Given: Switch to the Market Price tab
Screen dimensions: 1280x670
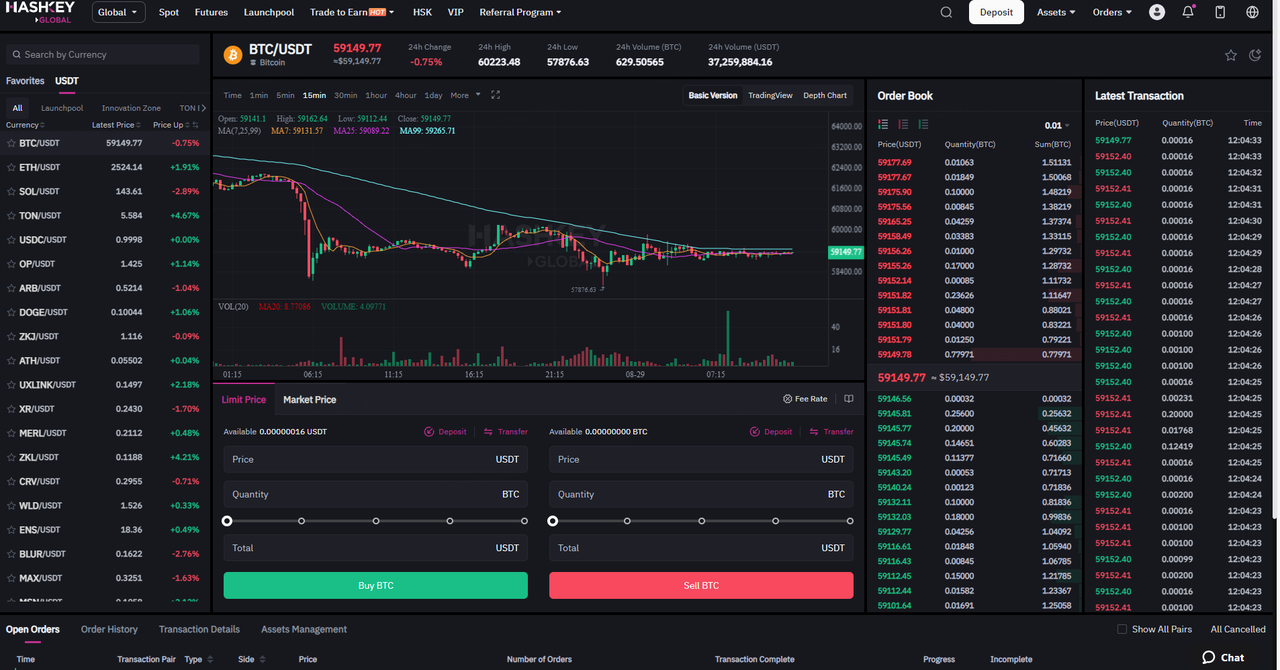Looking at the screenshot, I should [309, 399].
